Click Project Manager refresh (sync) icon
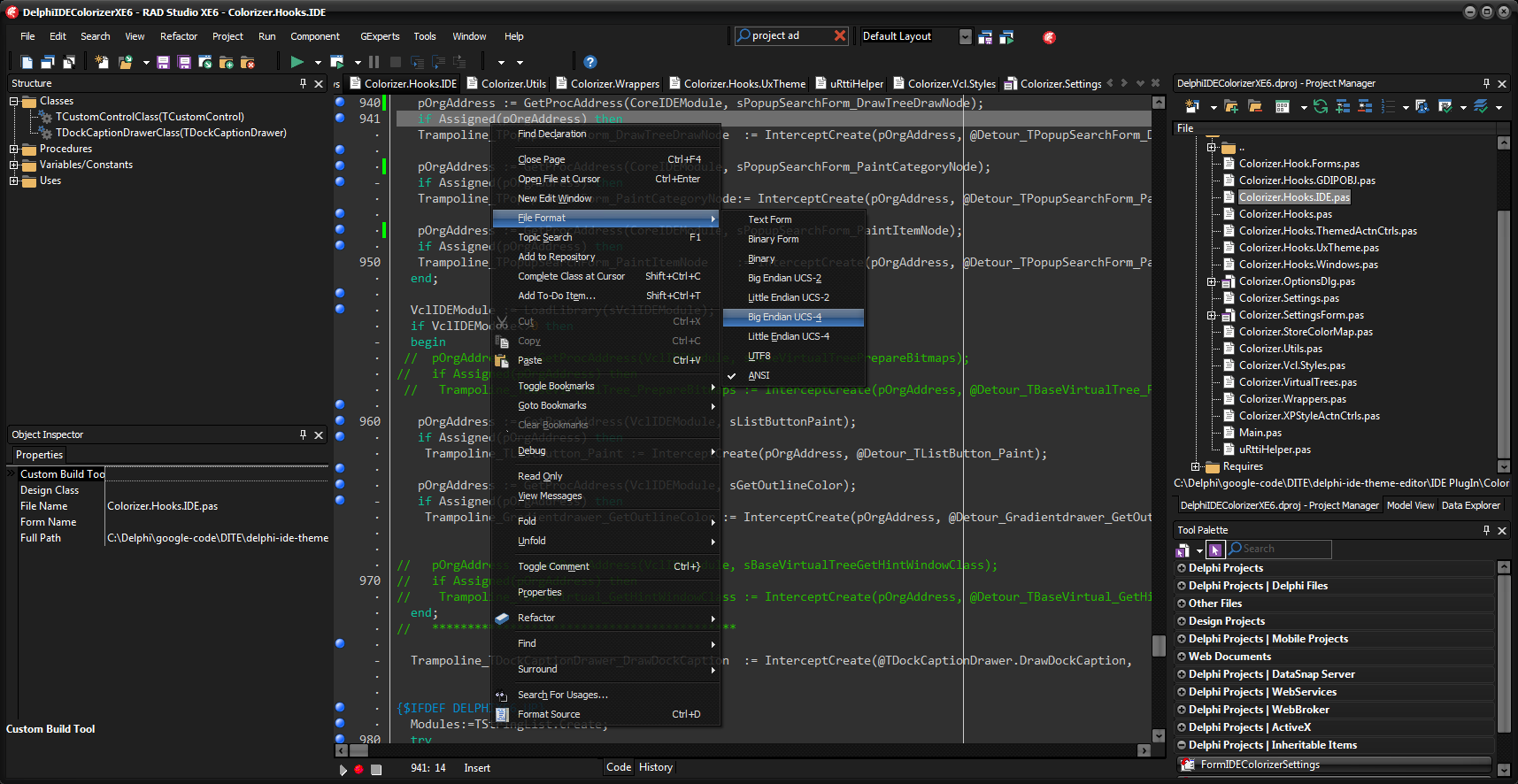The width and height of the screenshot is (1518, 784). pyautogui.click(x=1321, y=106)
